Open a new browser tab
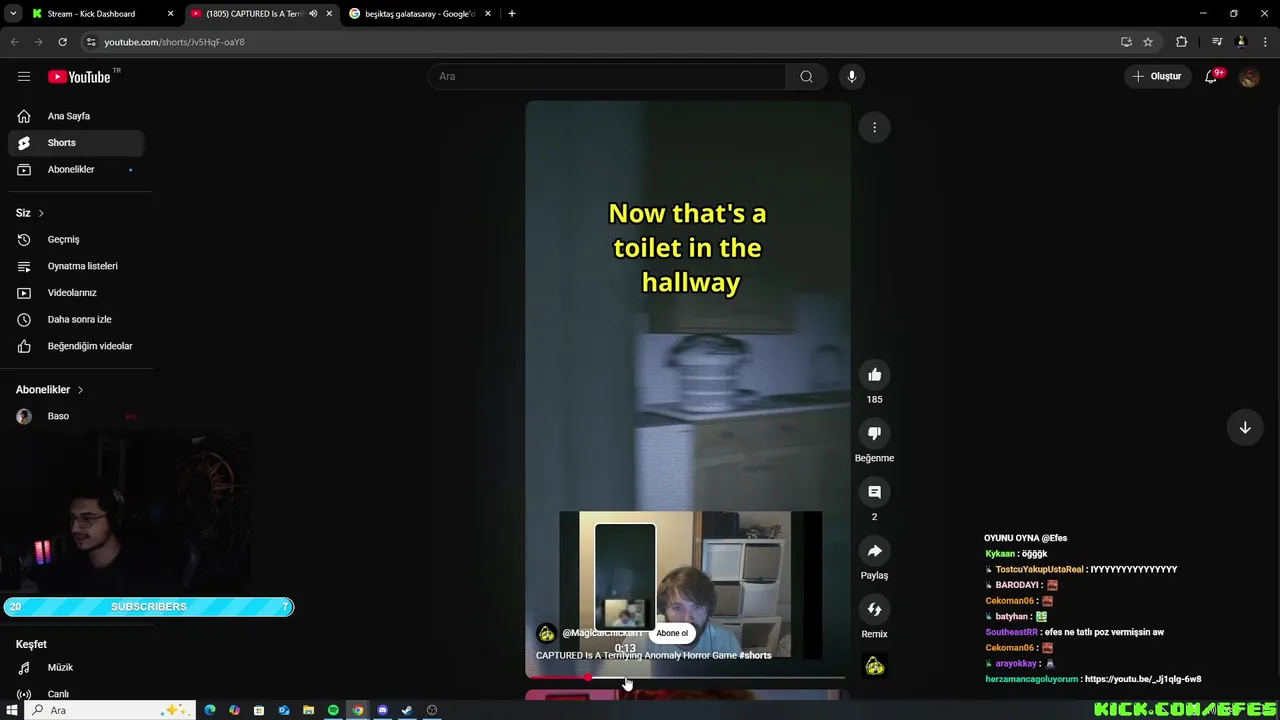The image size is (1280, 720). [x=512, y=14]
